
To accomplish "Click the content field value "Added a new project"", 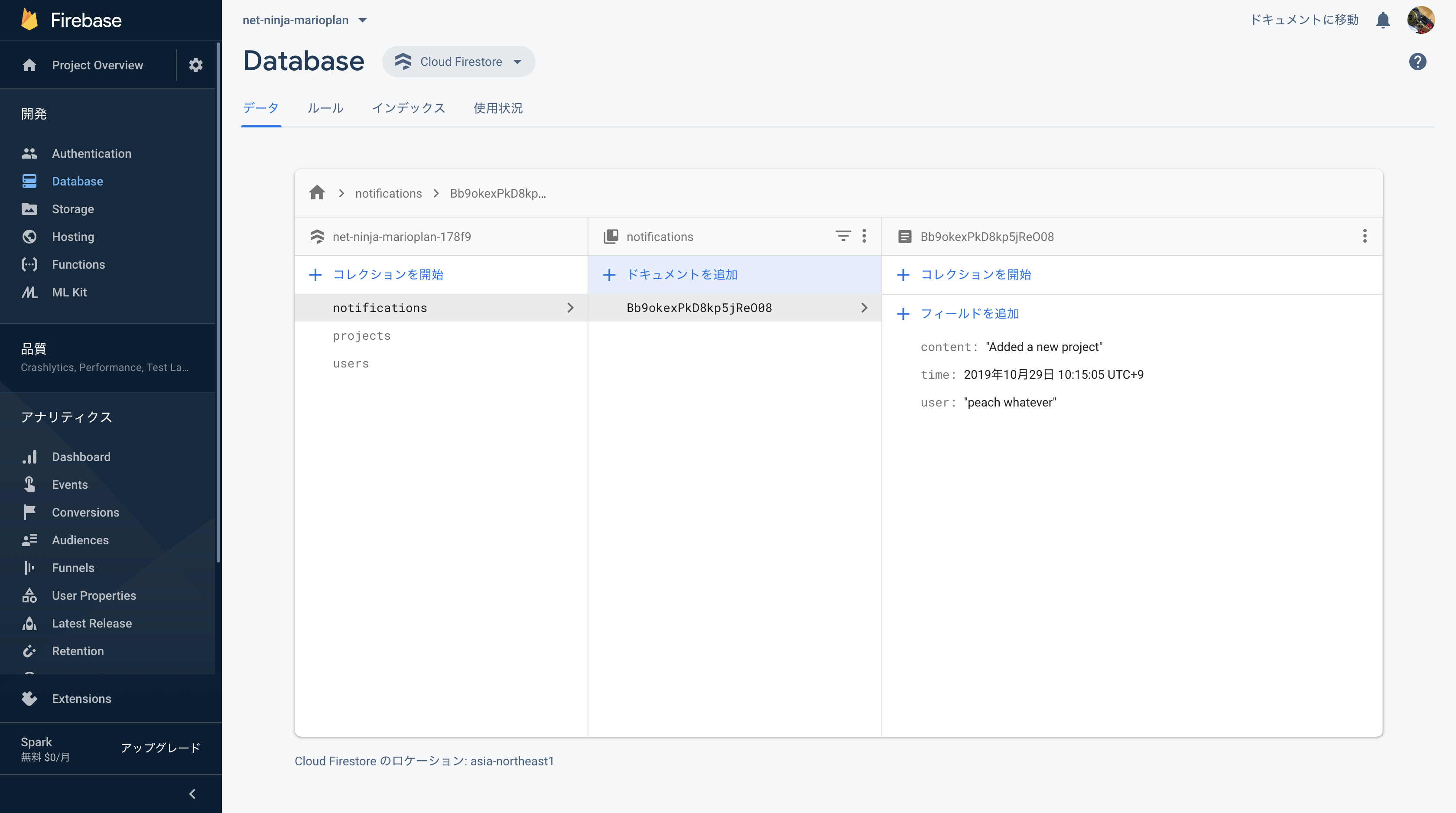I will click(1044, 347).
